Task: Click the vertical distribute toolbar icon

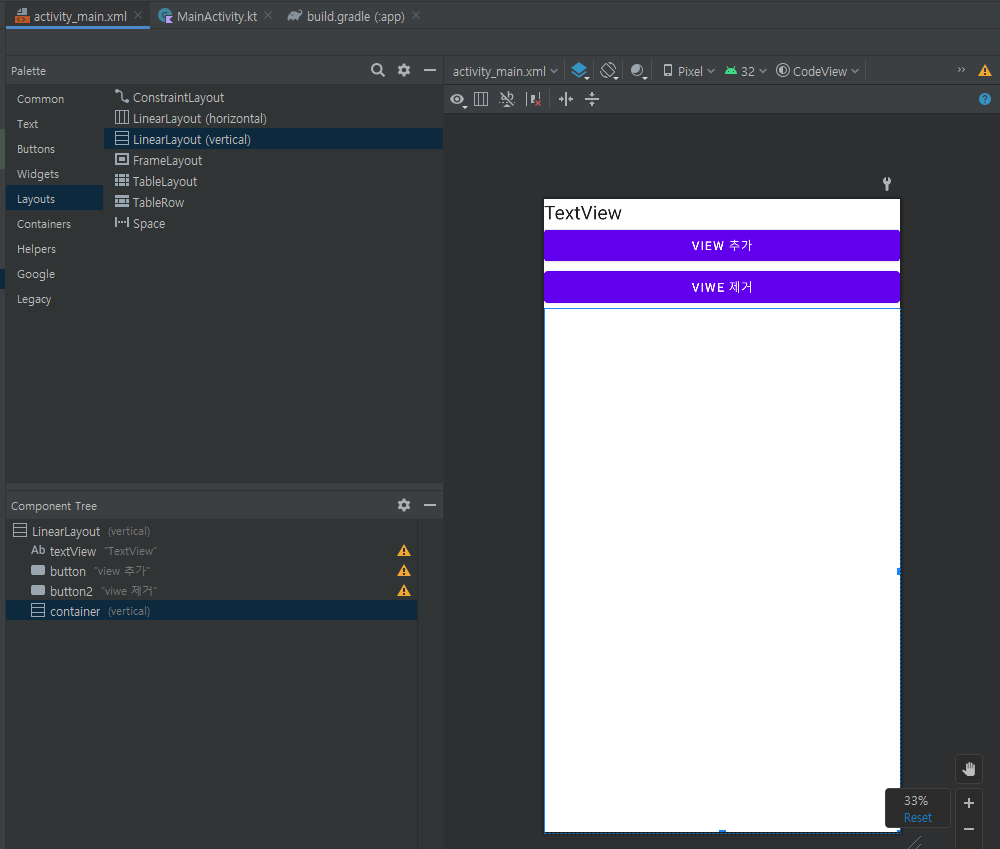Action: [x=592, y=99]
